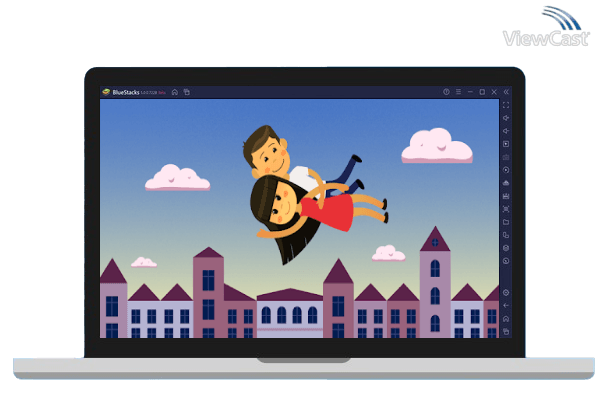Click the flying couple in the app
Viewport: 602px width, 414px height.
click(x=315, y=194)
